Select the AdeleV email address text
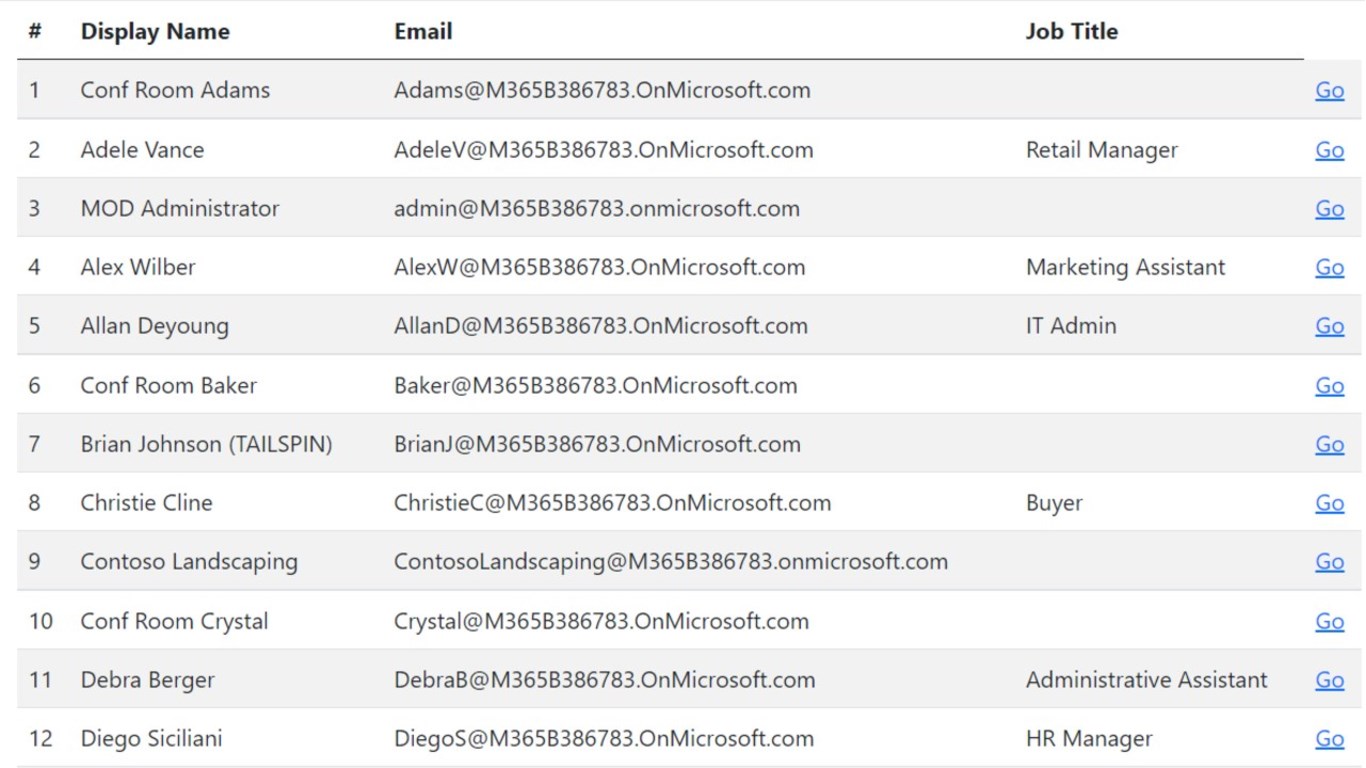 [603, 150]
